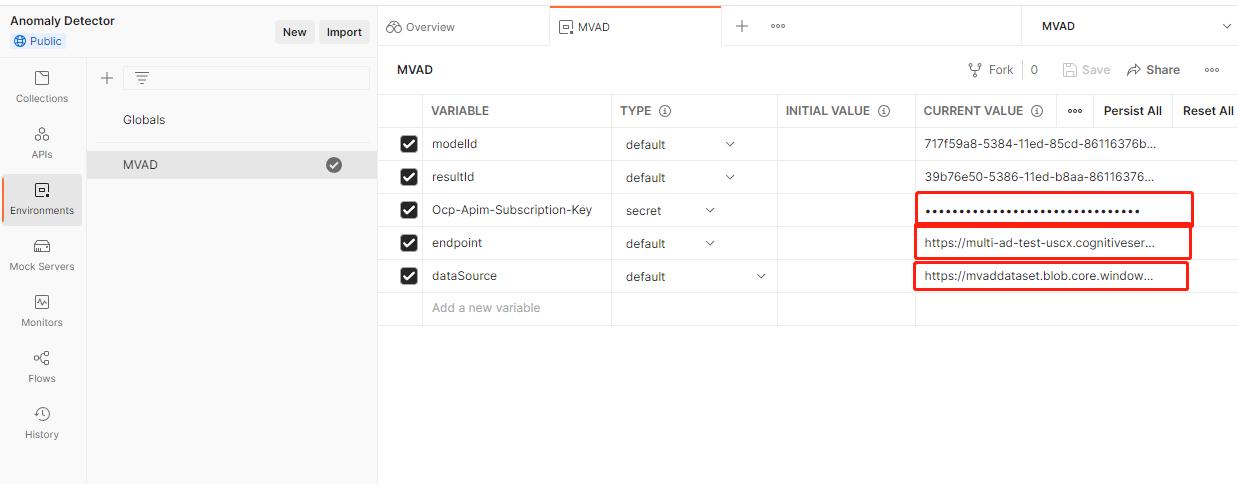The image size is (1238, 484).
Task: Click Reset All
Action: point(1208,111)
